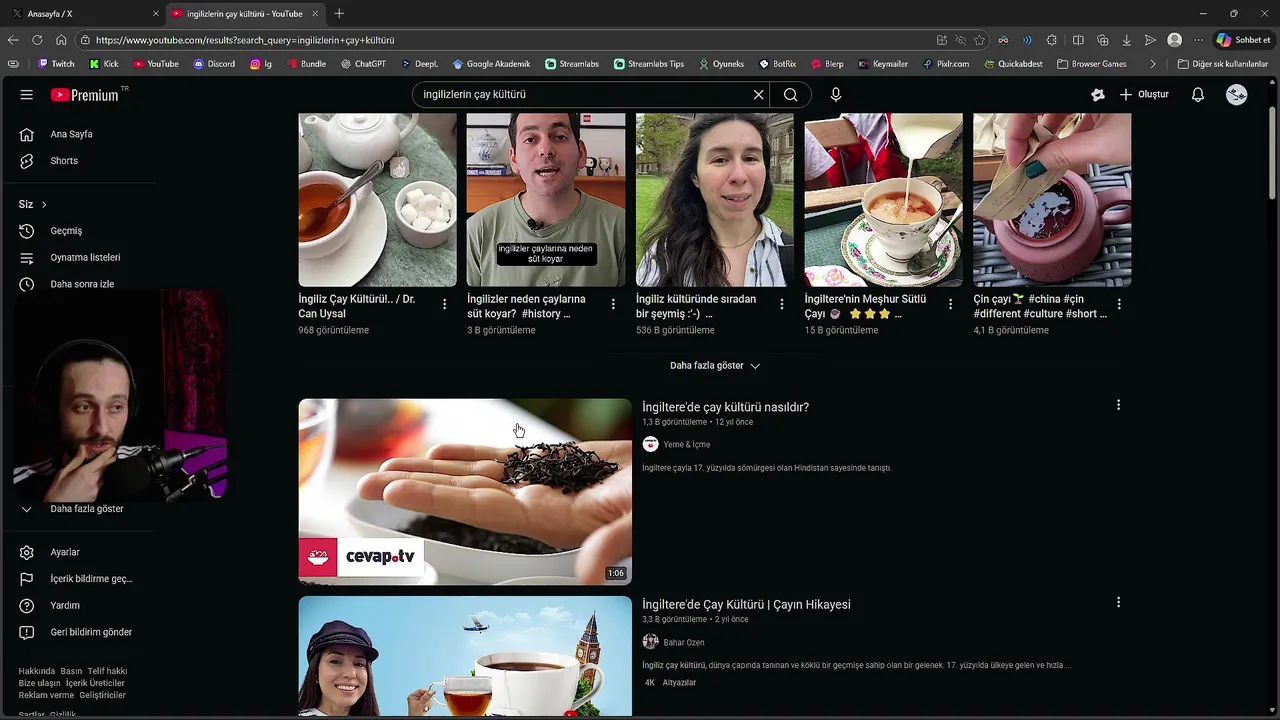Click Telif hakkı footer link
Viewport: 1280px width, 720px height.
click(x=107, y=671)
